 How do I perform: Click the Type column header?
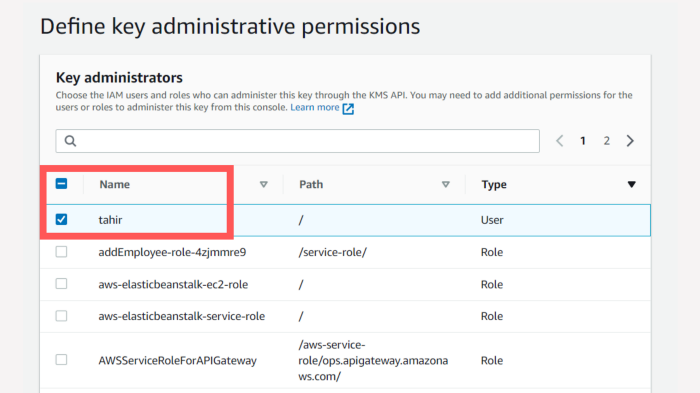pyautogui.click(x=494, y=184)
